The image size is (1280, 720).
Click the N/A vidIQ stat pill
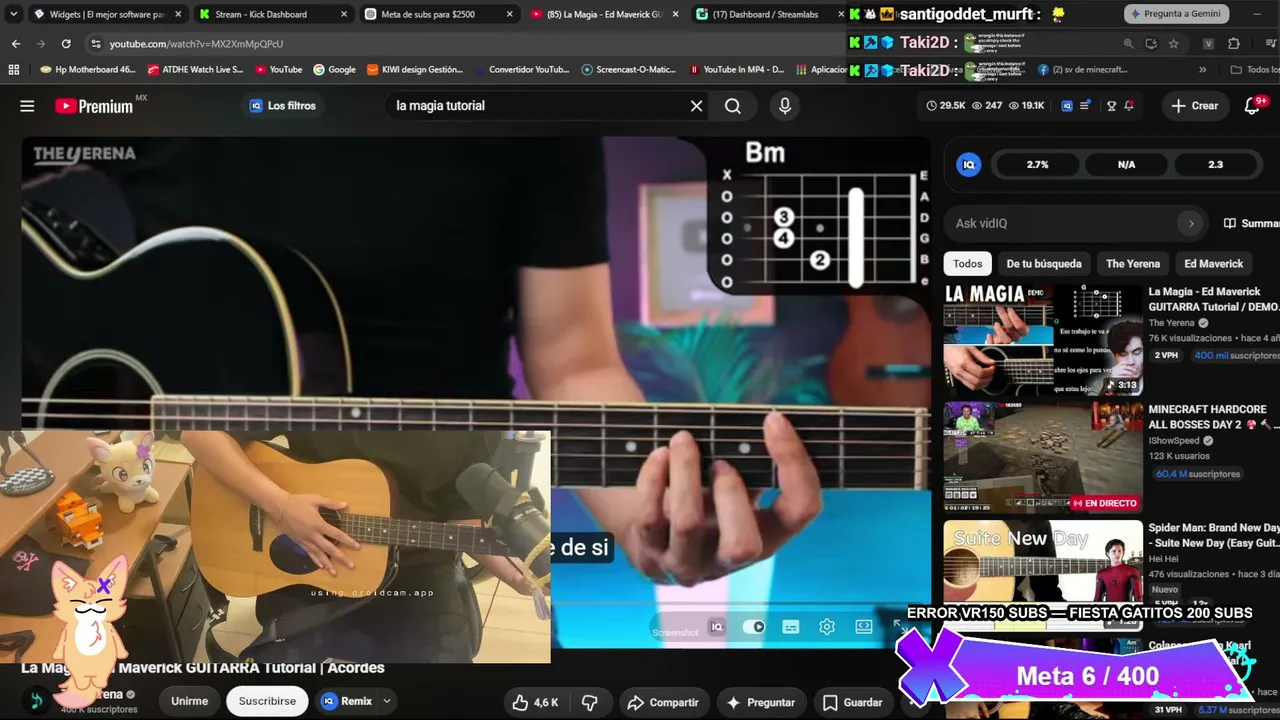1127,165
